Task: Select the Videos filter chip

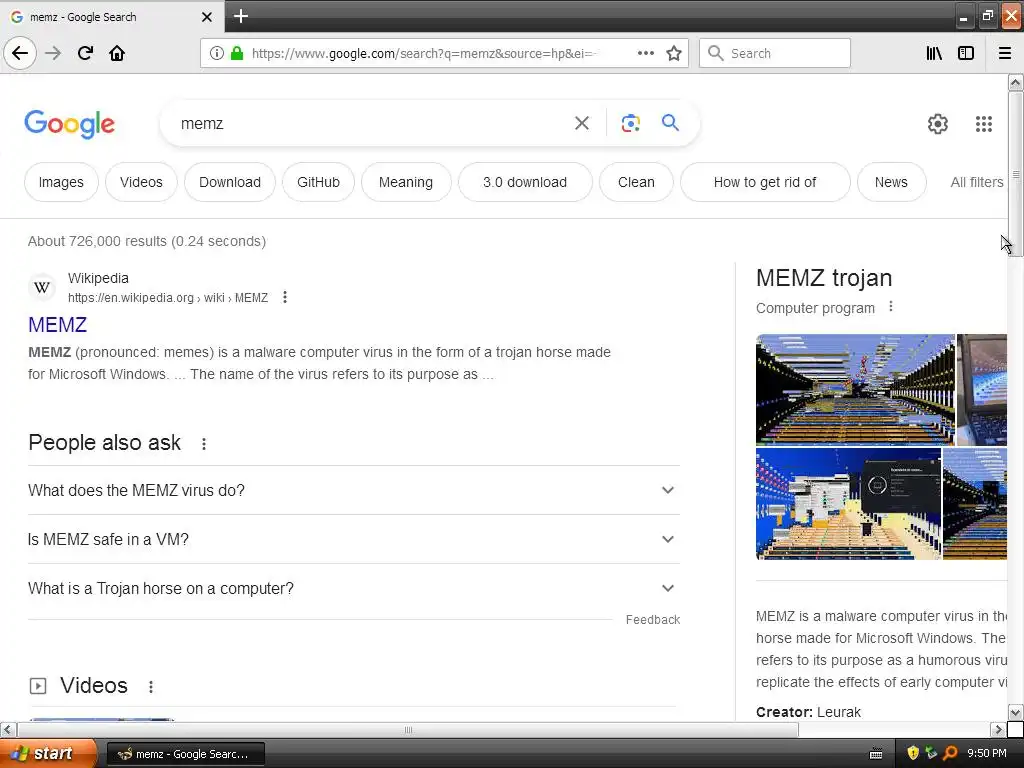Action: (x=141, y=182)
